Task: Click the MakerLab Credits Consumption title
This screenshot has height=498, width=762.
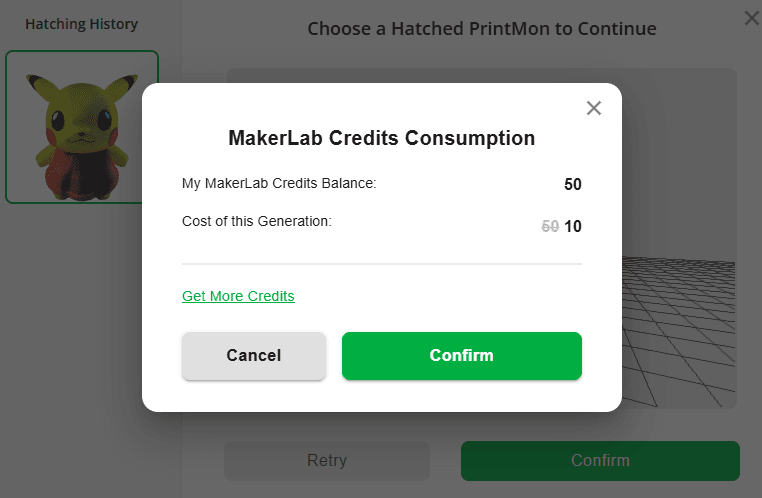Action: tap(382, 138)
